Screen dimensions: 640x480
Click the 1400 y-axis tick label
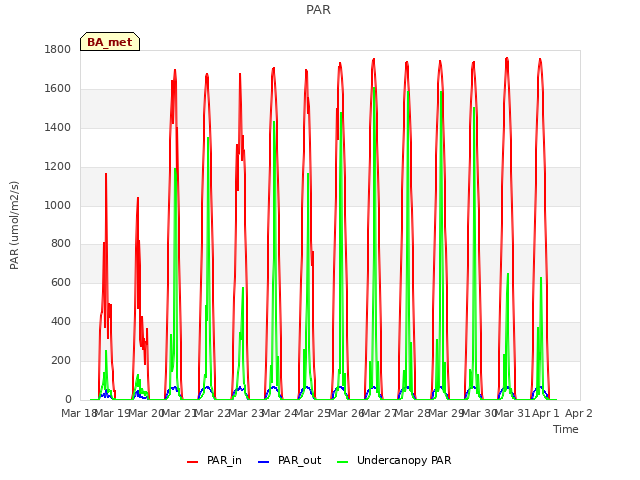coord(58,128)
